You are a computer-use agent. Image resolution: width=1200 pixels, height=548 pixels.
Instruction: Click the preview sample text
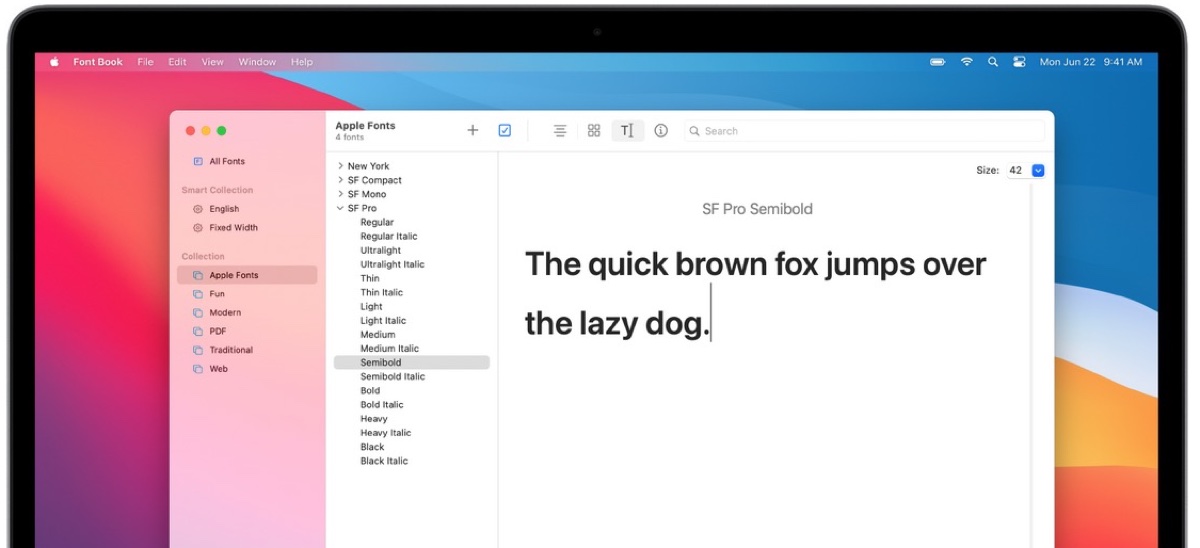pos(755,294)
